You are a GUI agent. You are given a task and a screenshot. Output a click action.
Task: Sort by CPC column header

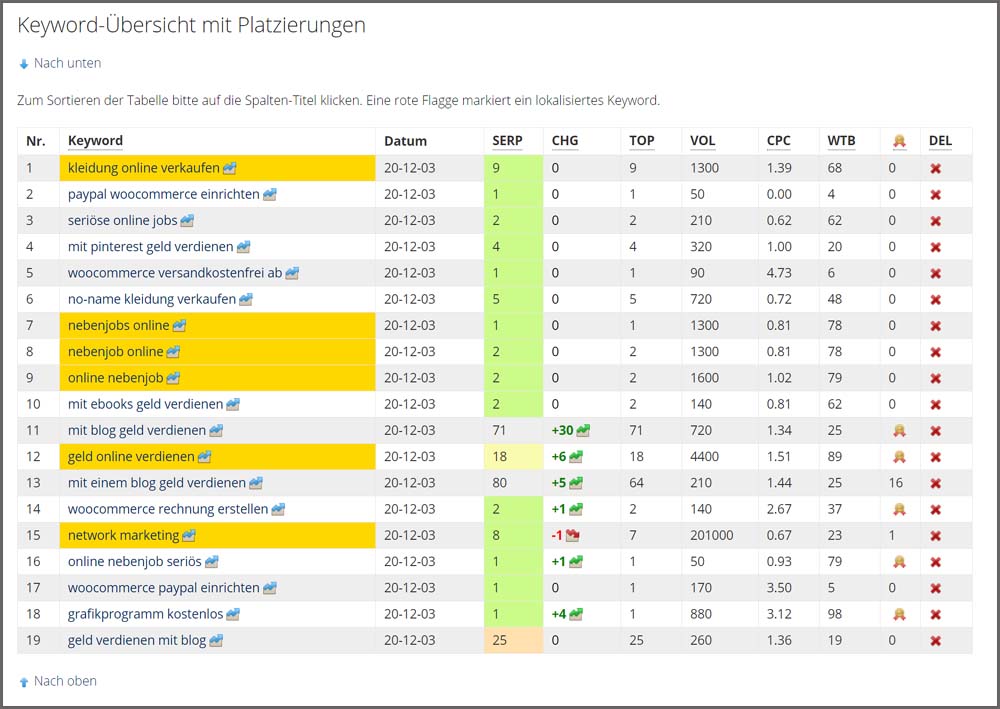(x=778, y=141)
